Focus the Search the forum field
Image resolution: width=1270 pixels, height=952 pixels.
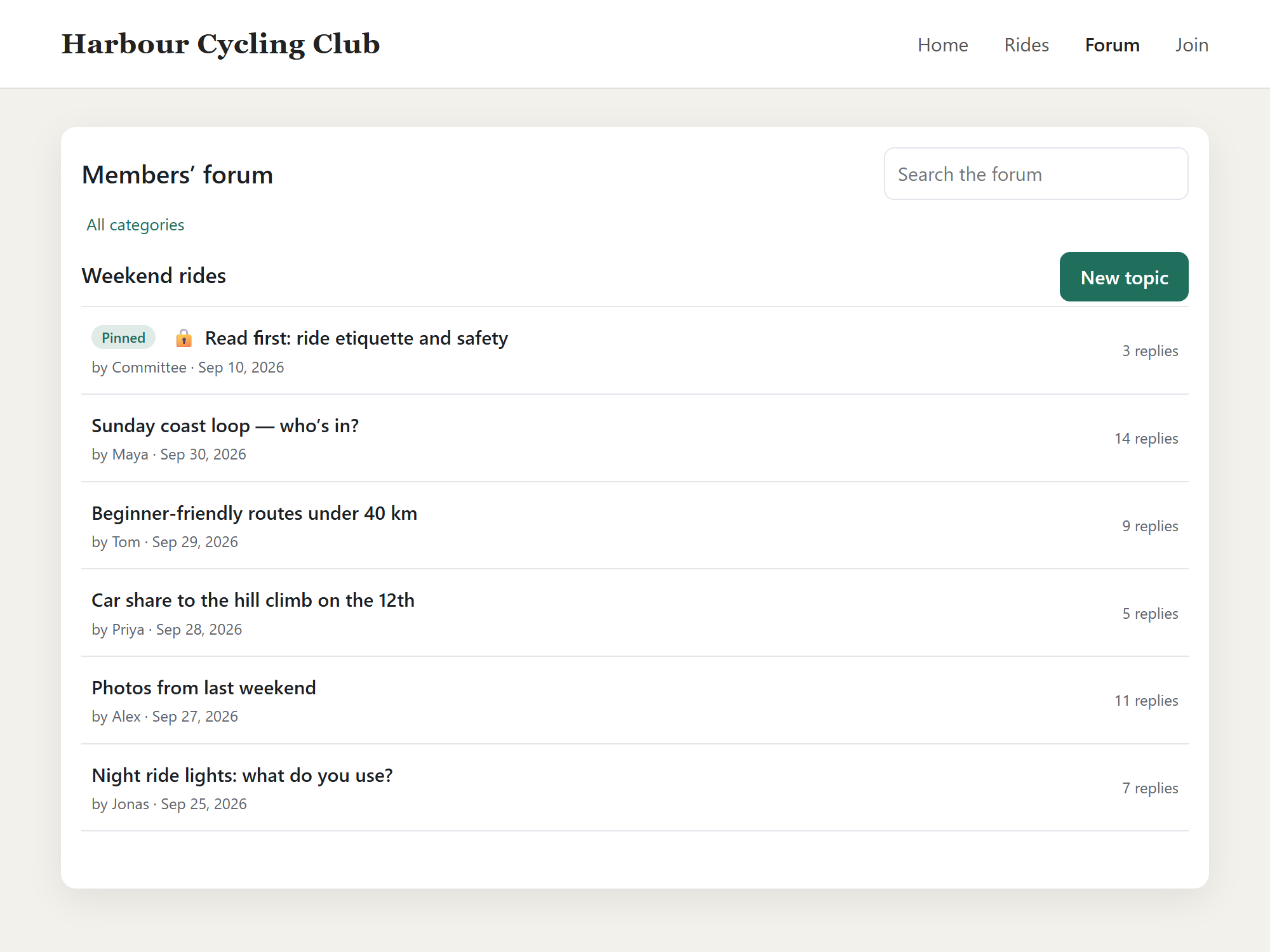(x=1036, y=174)
